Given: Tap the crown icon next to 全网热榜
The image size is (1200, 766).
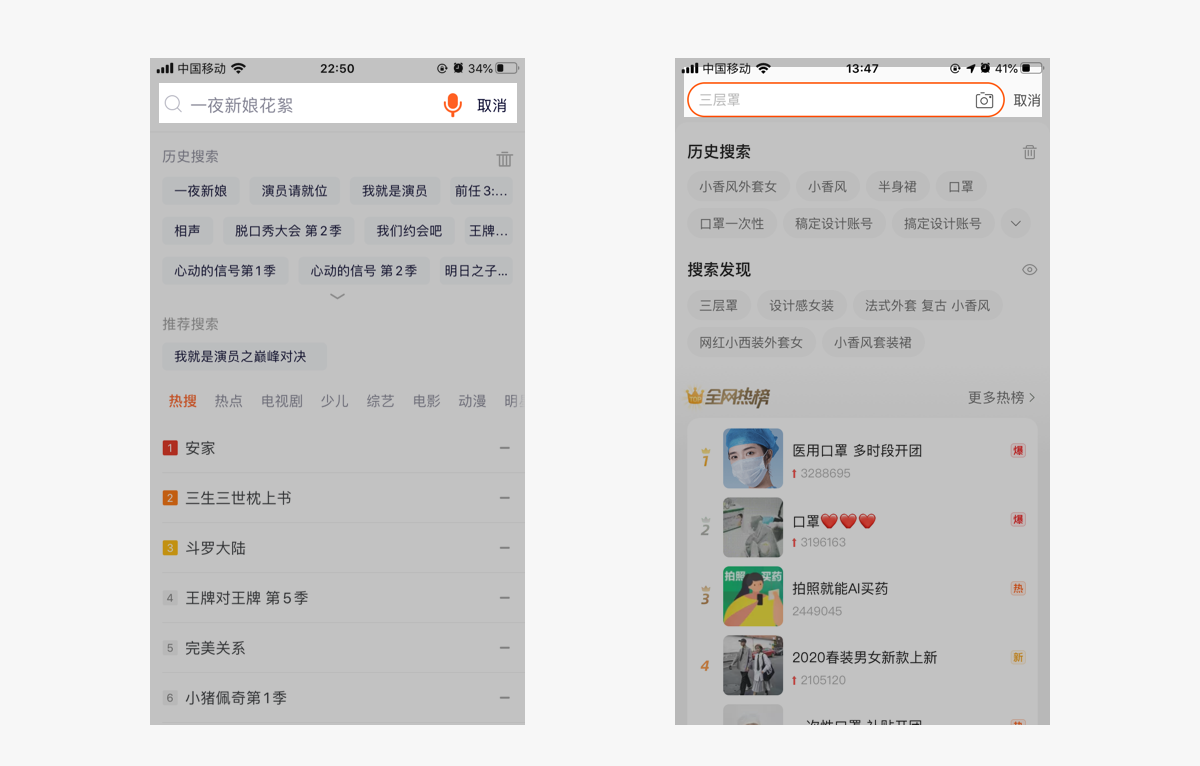Looking at the screenshot, I should 695,397.
